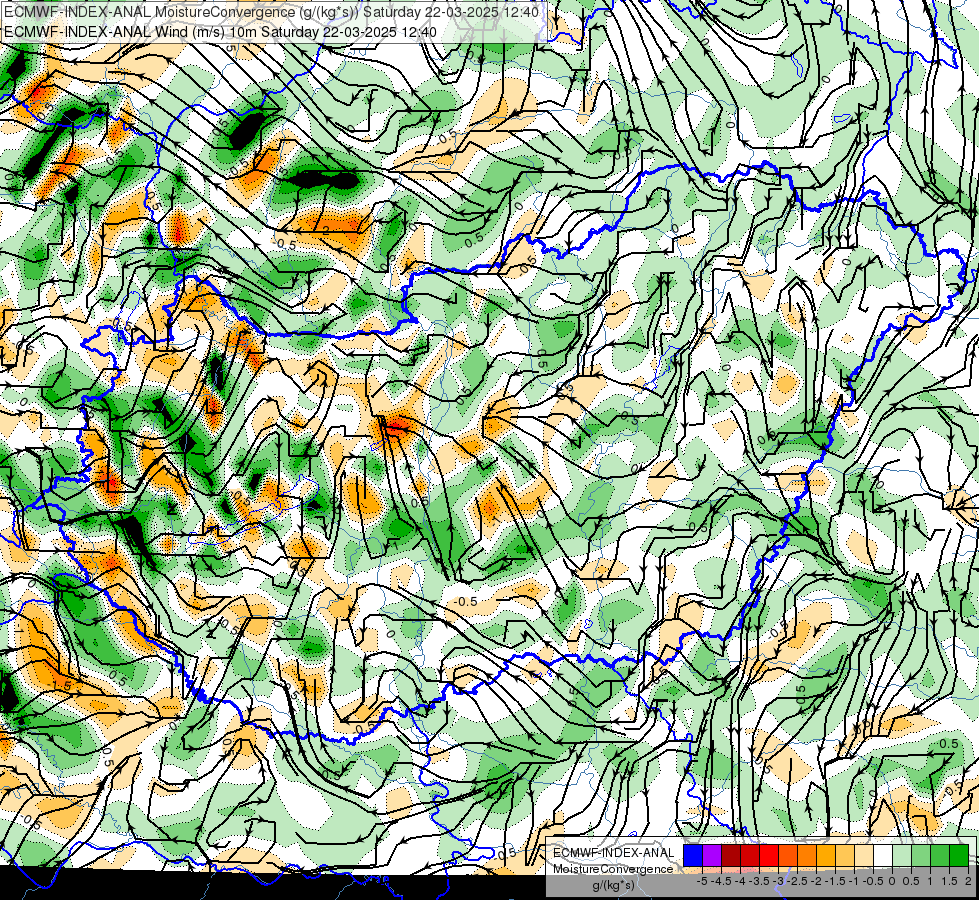Screen dimensions: 979x900
Task: Click the MoistureConvergence title line at top
Action: (x=272, y=12)
